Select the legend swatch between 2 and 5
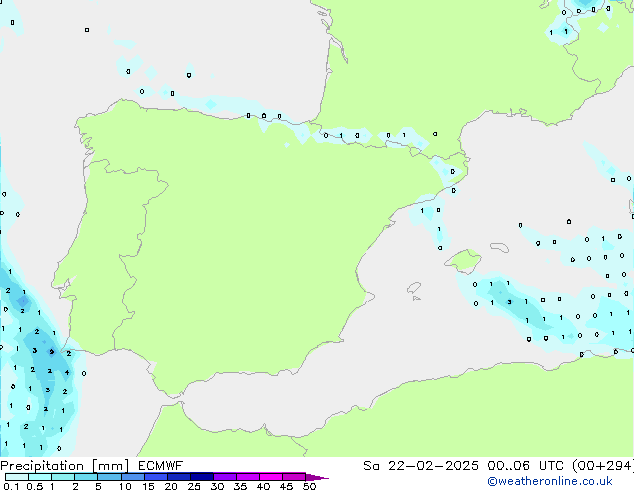634x490 pixels. [x=86, y=477]
